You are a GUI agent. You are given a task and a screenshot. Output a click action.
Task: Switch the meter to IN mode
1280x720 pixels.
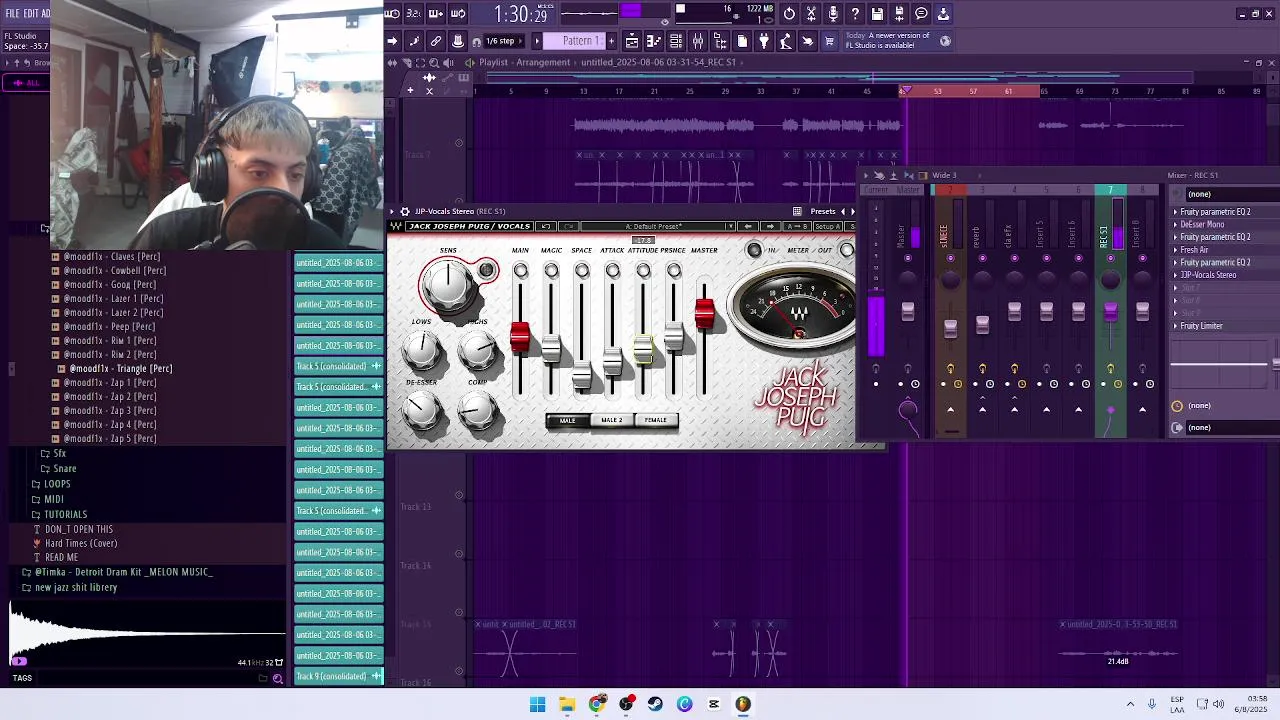[x=754, y=250]
